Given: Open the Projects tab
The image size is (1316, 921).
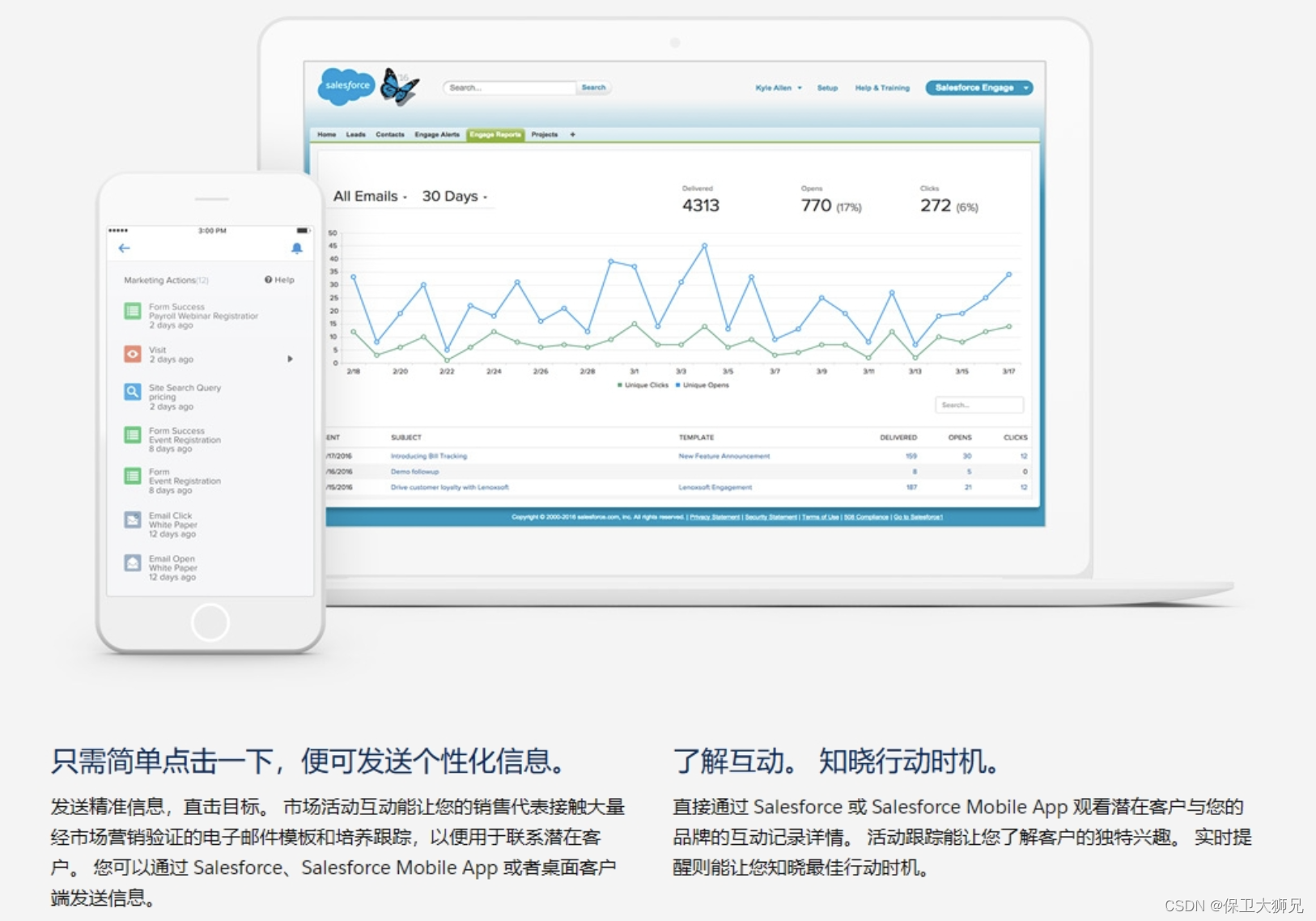Looking at the screenshot, I should coord(545,134).
